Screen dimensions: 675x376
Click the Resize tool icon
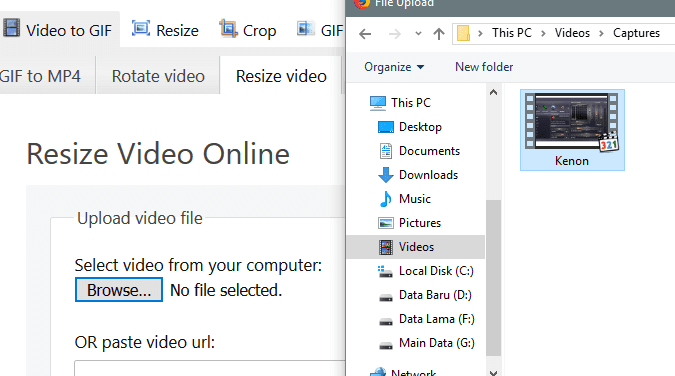tap(141, 28)
